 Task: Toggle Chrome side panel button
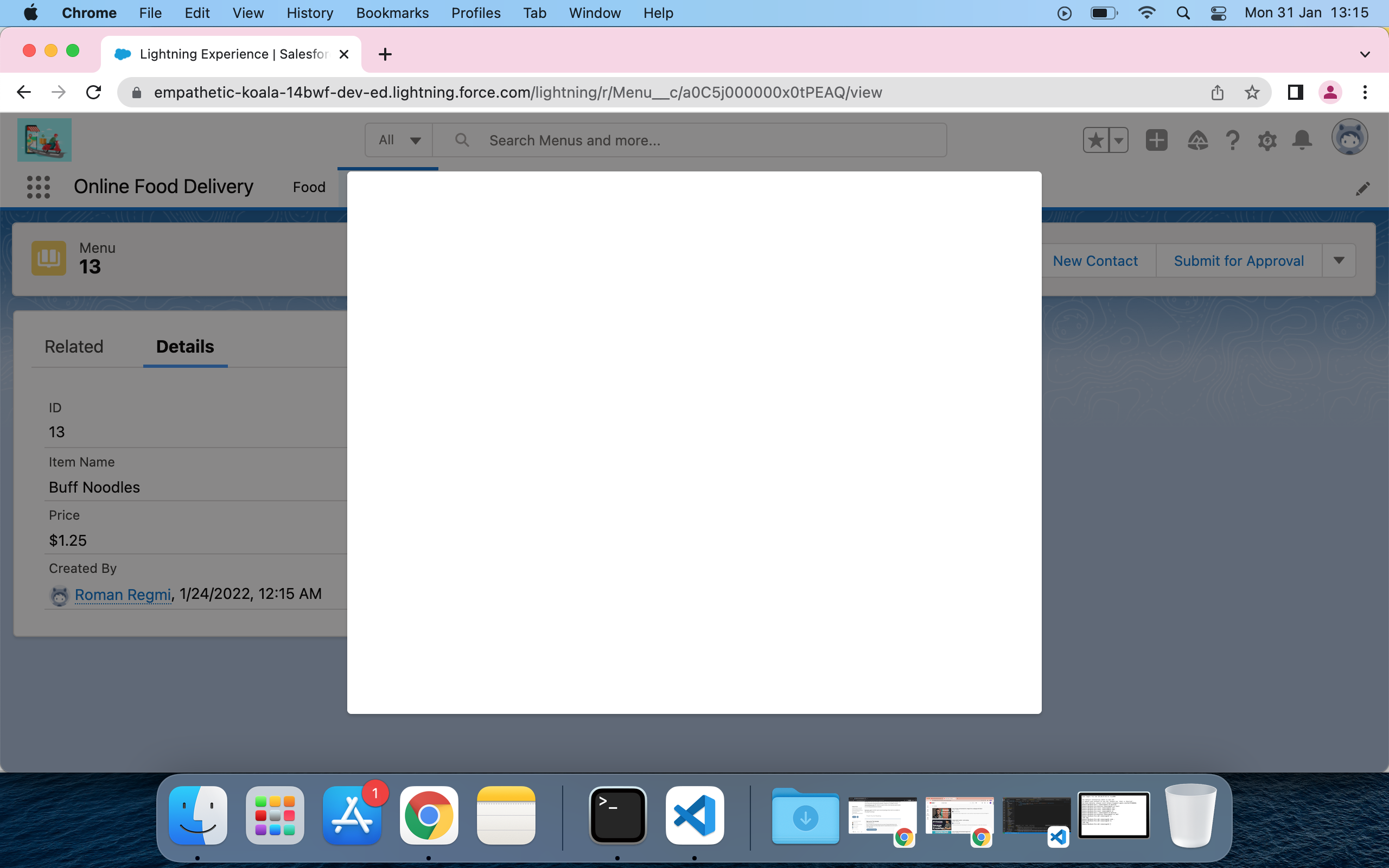tap(1295, 92)
